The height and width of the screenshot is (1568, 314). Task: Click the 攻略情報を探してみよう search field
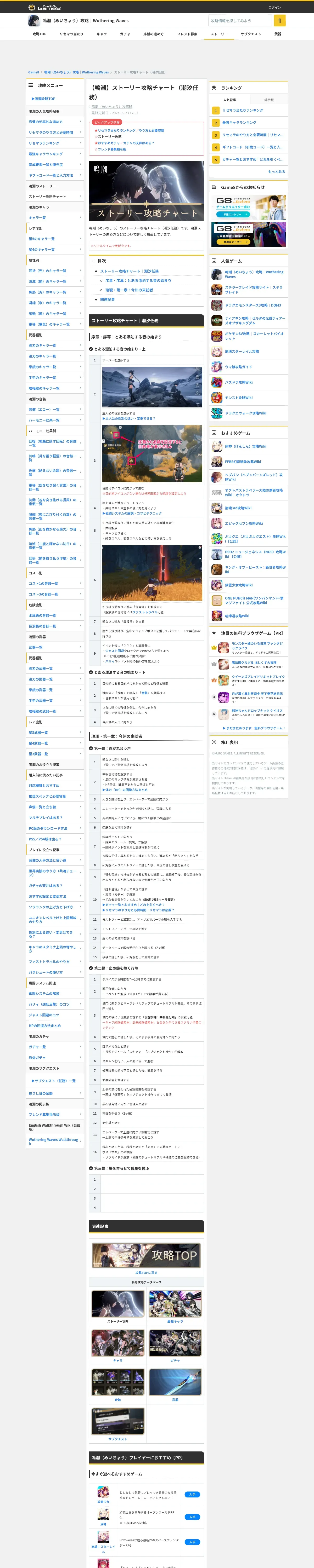coord(240,21)
